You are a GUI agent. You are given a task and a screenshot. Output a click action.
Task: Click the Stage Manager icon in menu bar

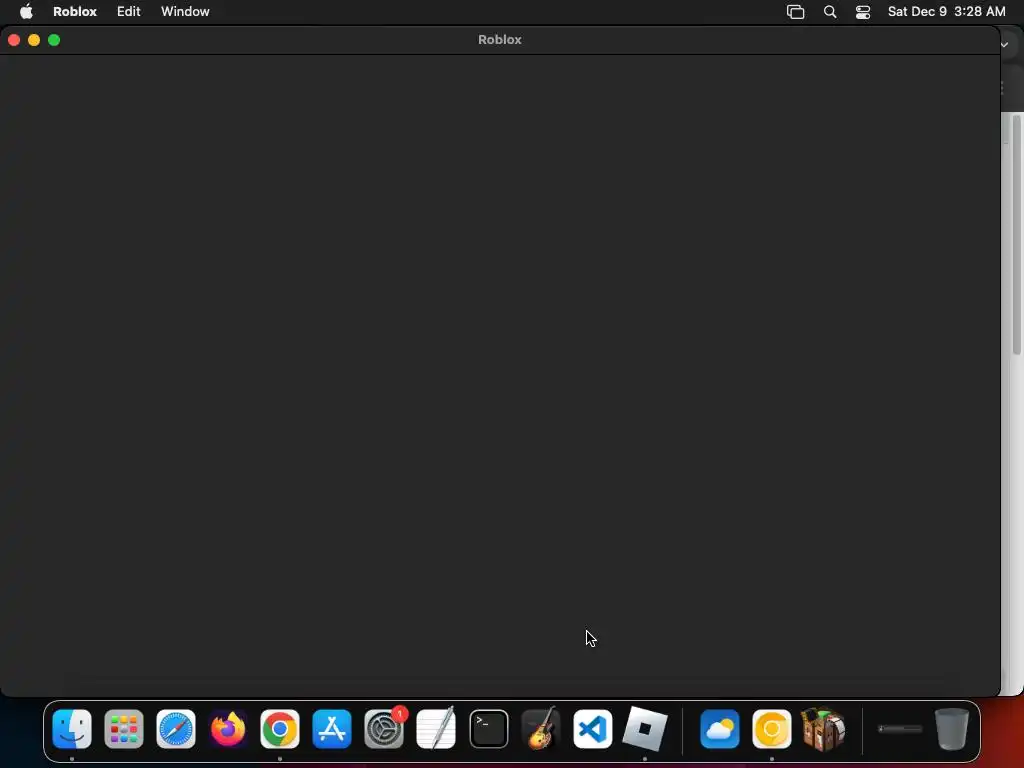point(795,12)
